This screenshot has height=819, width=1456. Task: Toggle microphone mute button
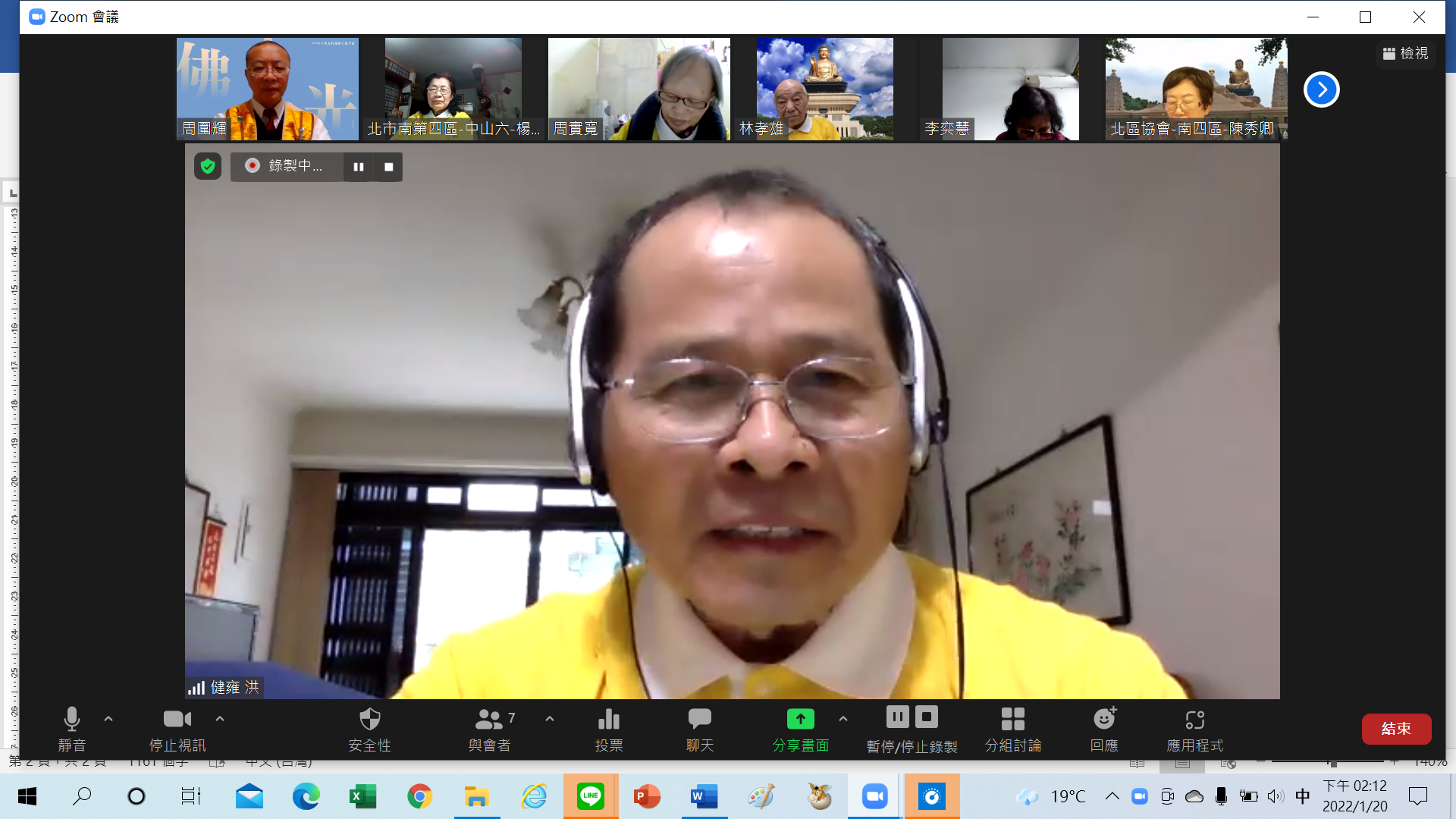(72, 719)
